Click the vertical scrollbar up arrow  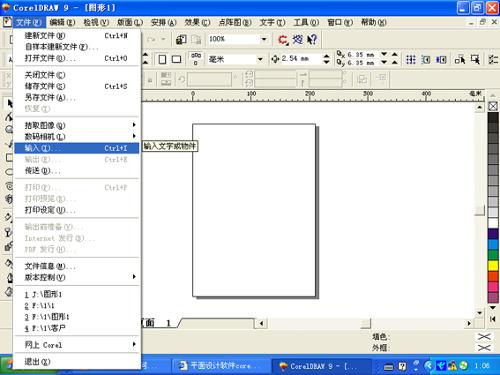(x=479, y=107)
